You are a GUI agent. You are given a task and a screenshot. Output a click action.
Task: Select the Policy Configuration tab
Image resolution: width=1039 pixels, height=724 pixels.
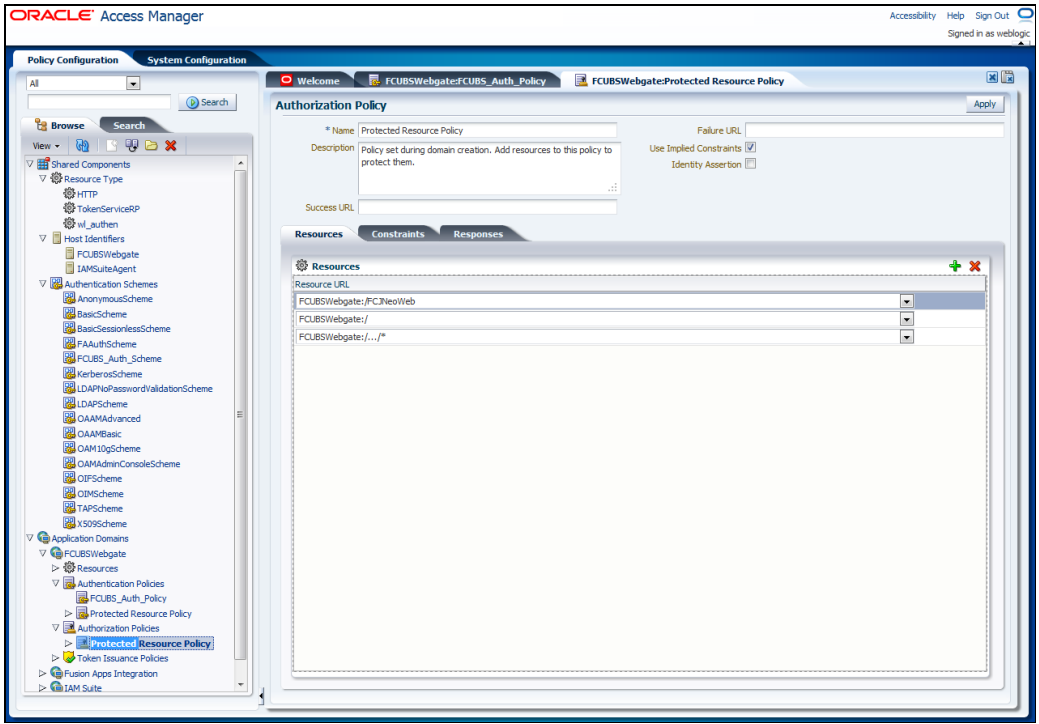pyautogui.click(x=72, y=60)
